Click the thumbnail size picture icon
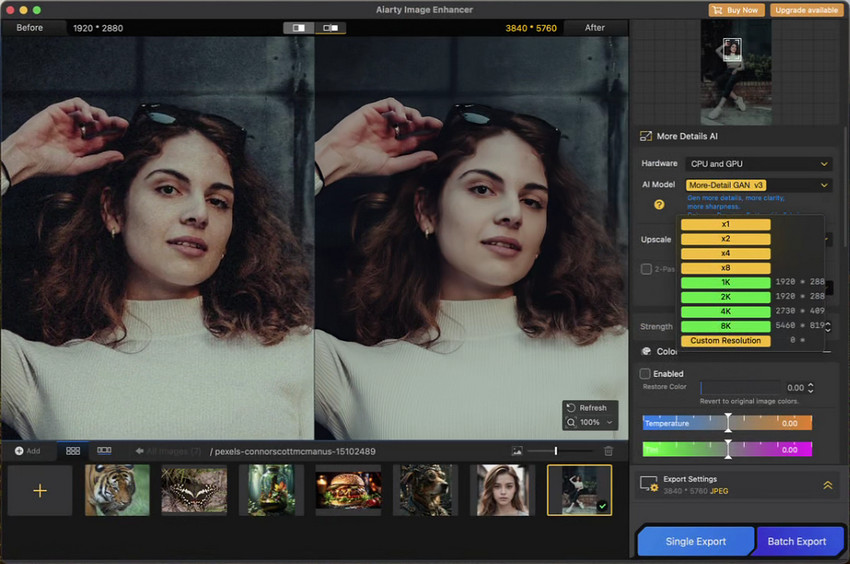Screen dimensions: 850x564 point(517,451)
